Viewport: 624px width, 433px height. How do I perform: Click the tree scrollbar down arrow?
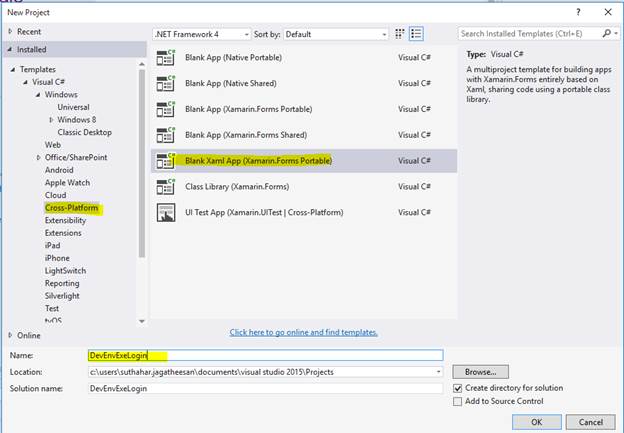[142, 321]
